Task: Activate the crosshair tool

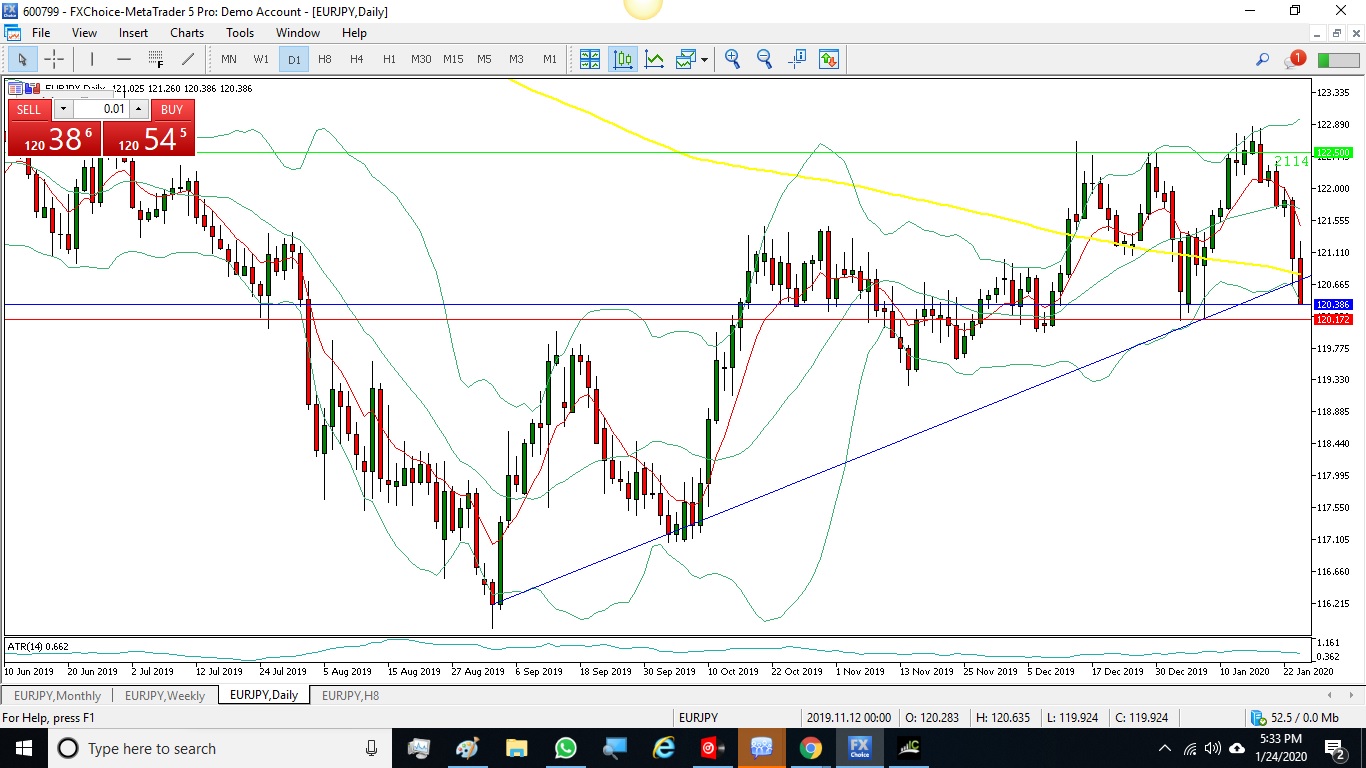Action: coord(54,59)
